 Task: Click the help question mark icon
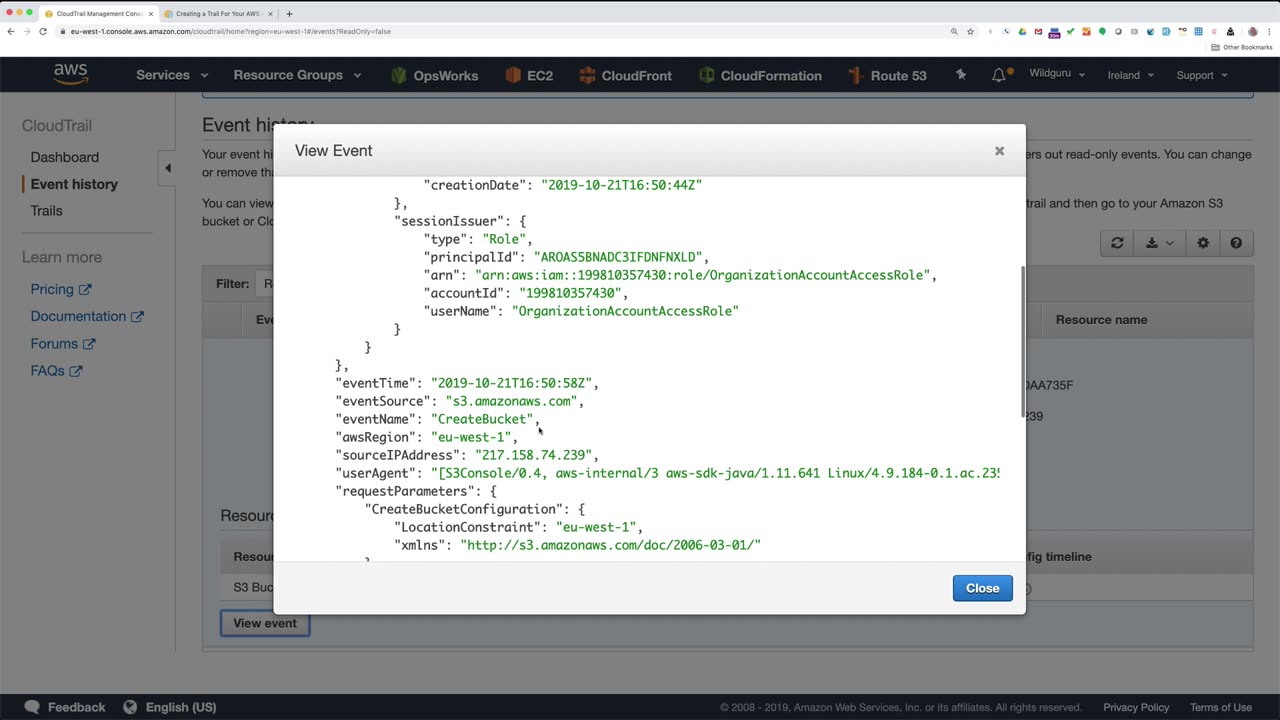[x=1236, y=243]
